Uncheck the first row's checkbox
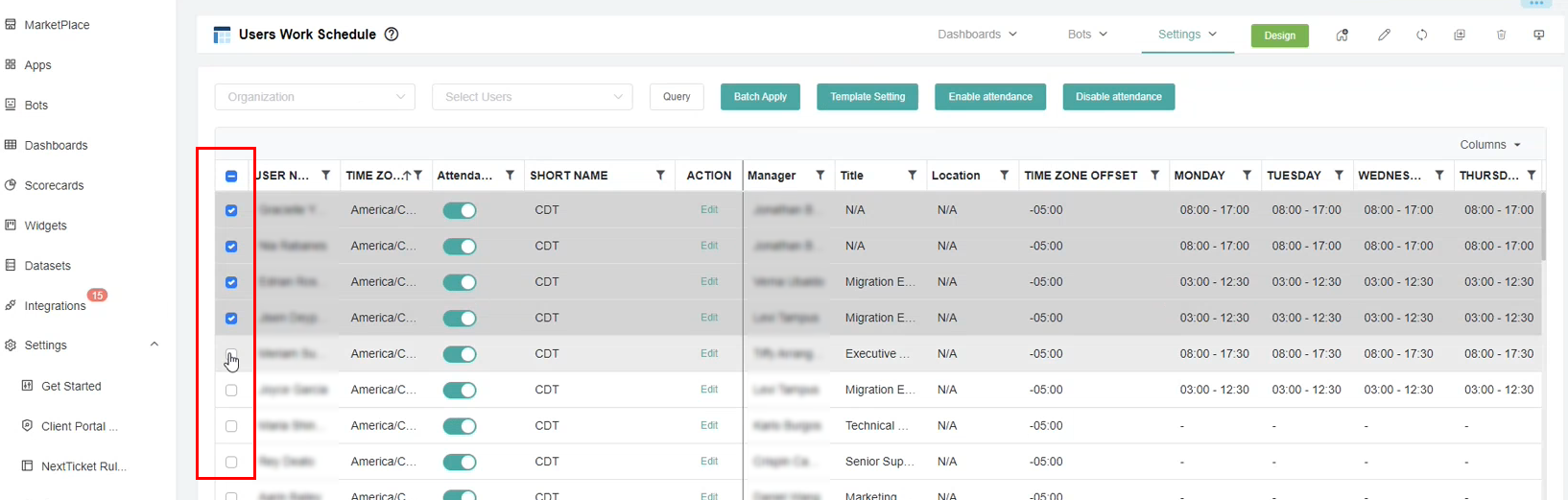 click(231, 210)
